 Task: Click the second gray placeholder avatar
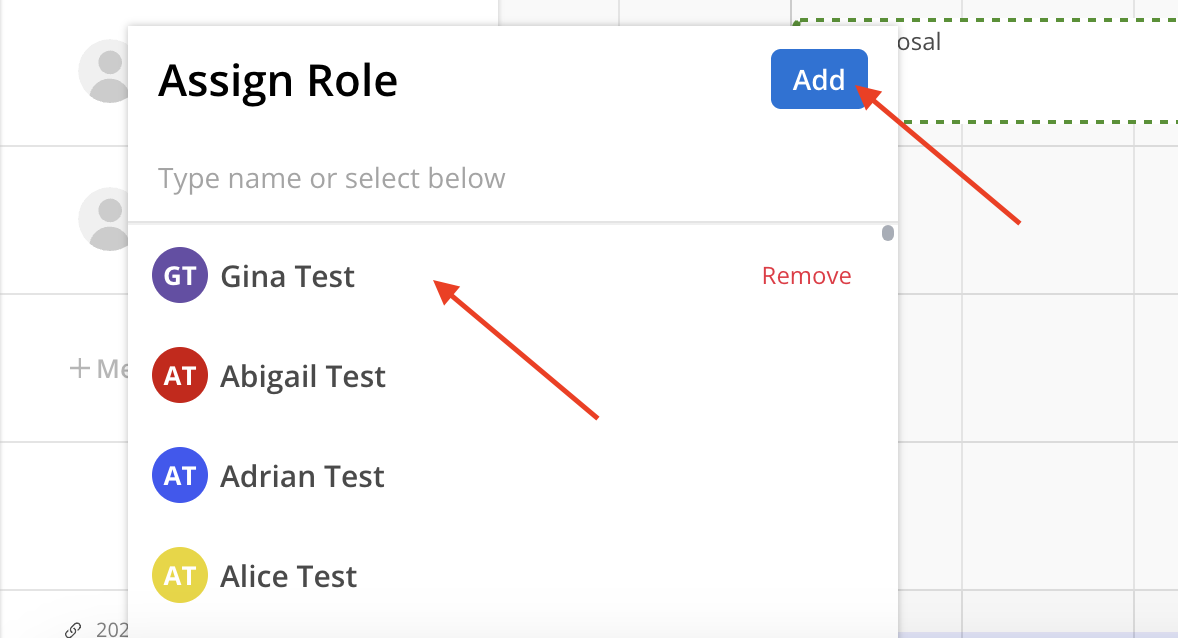click(104, 219)
